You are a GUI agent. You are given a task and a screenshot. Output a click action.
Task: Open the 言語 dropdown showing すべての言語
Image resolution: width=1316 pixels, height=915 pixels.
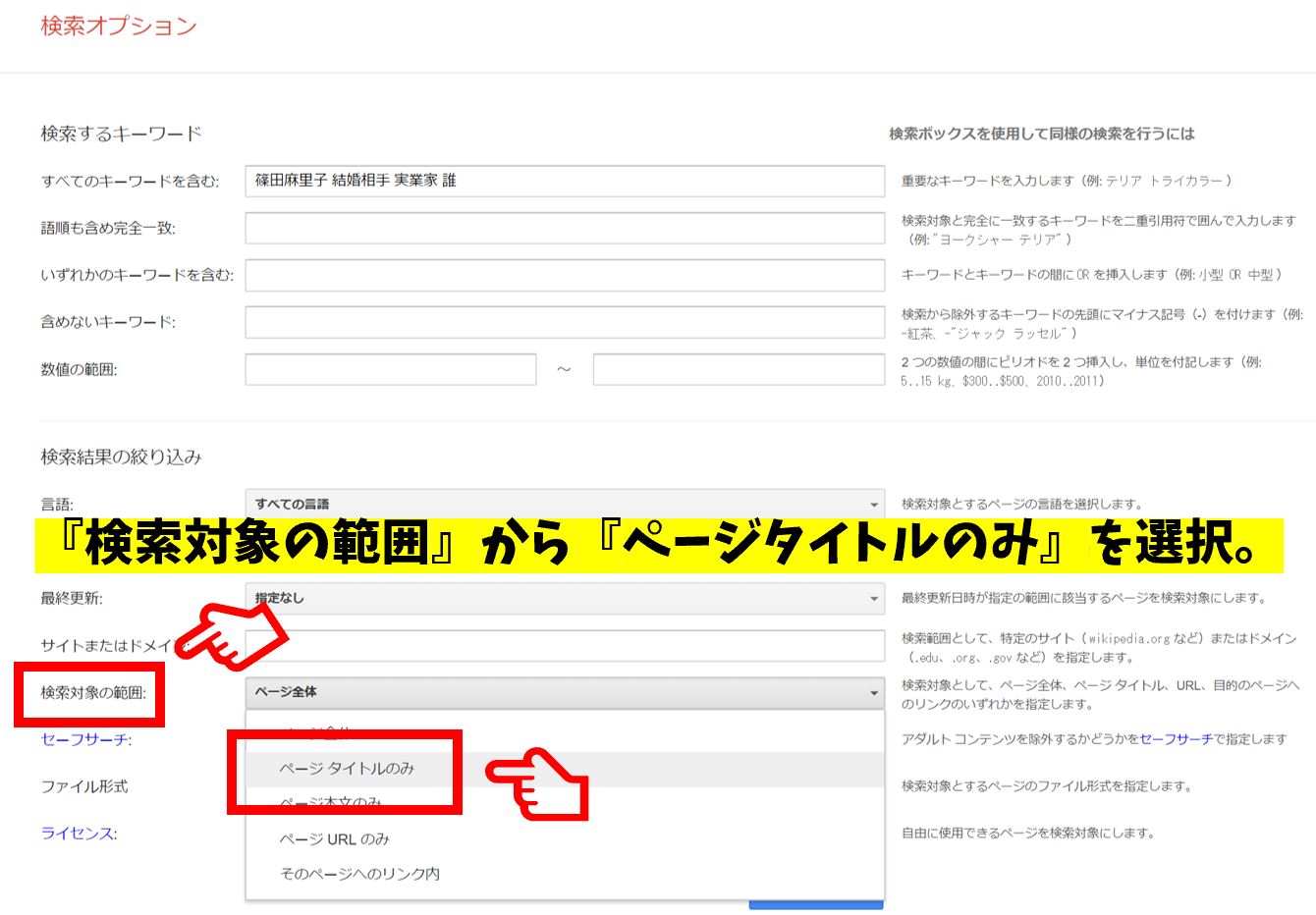(565, 504)
